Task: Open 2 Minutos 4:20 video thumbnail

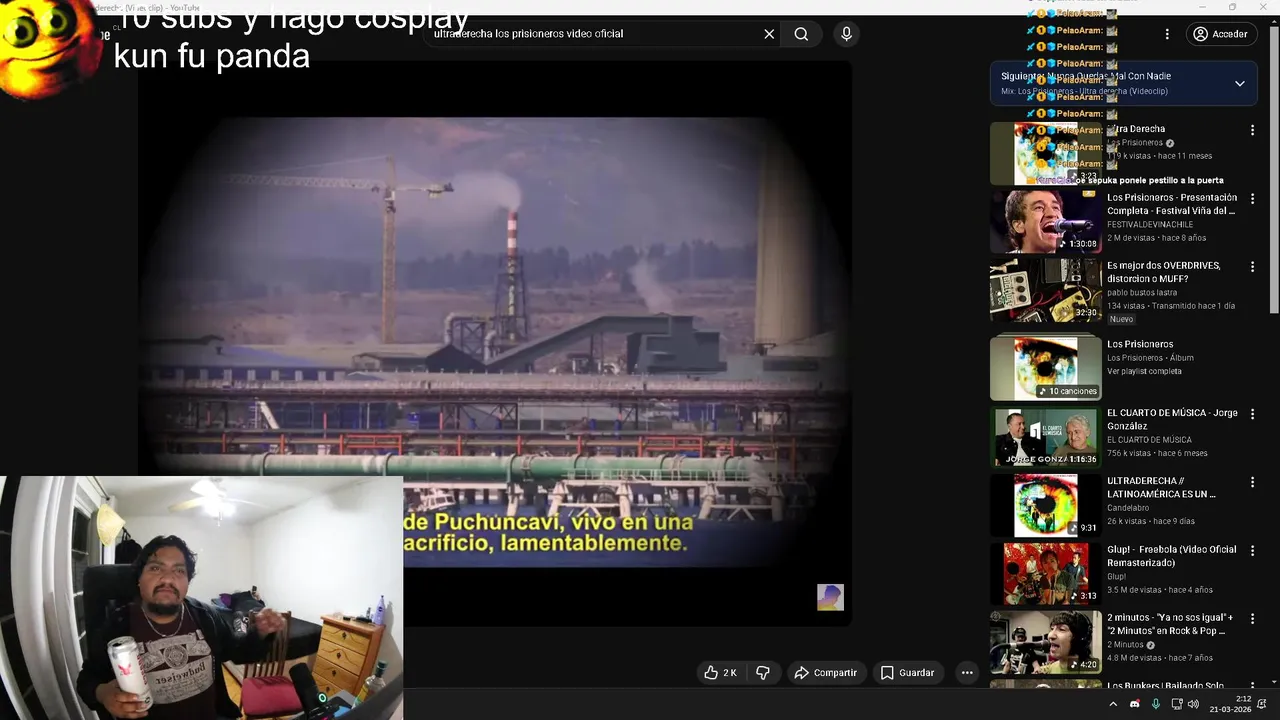Action: (1046, 642)
